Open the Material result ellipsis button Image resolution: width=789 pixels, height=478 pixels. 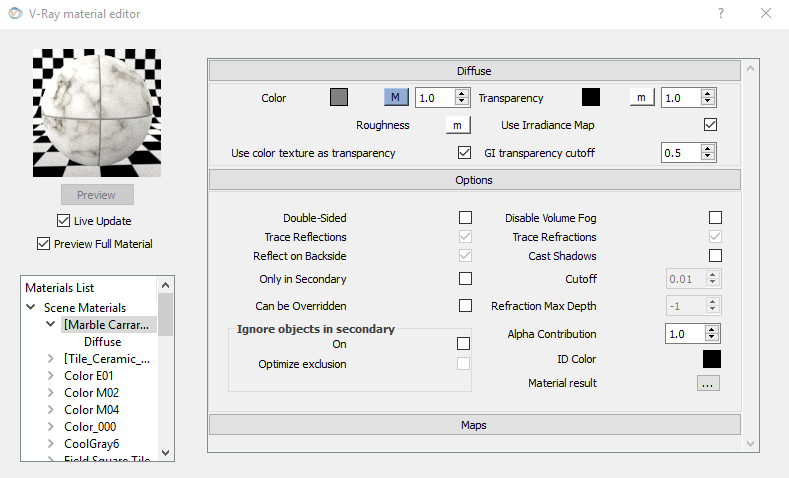pos(708,383)
